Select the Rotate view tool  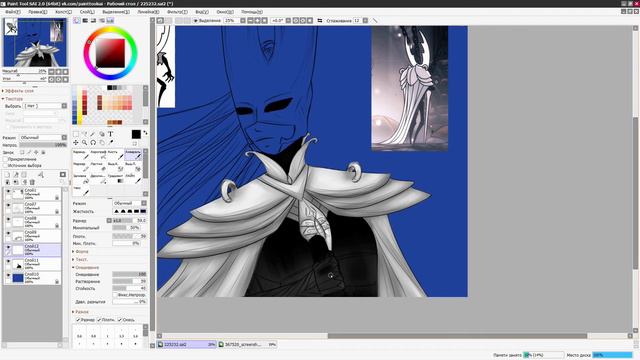93,142
